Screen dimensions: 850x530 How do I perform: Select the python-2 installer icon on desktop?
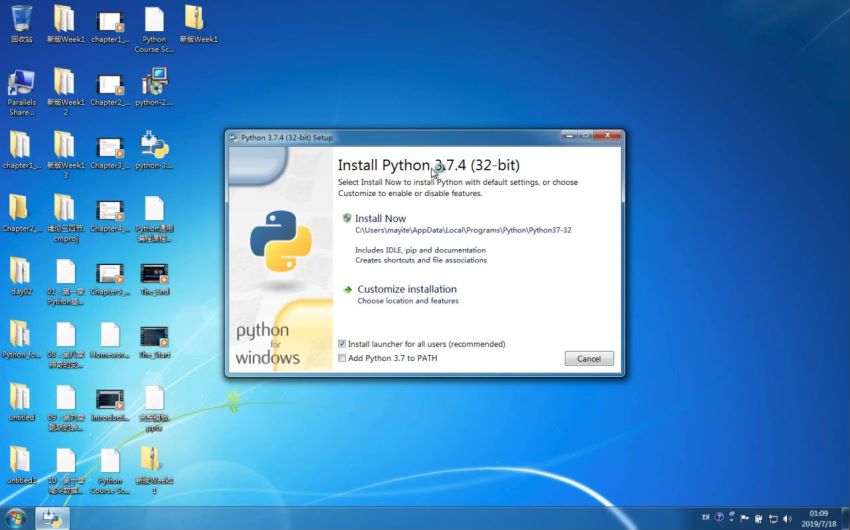[154, 87]
